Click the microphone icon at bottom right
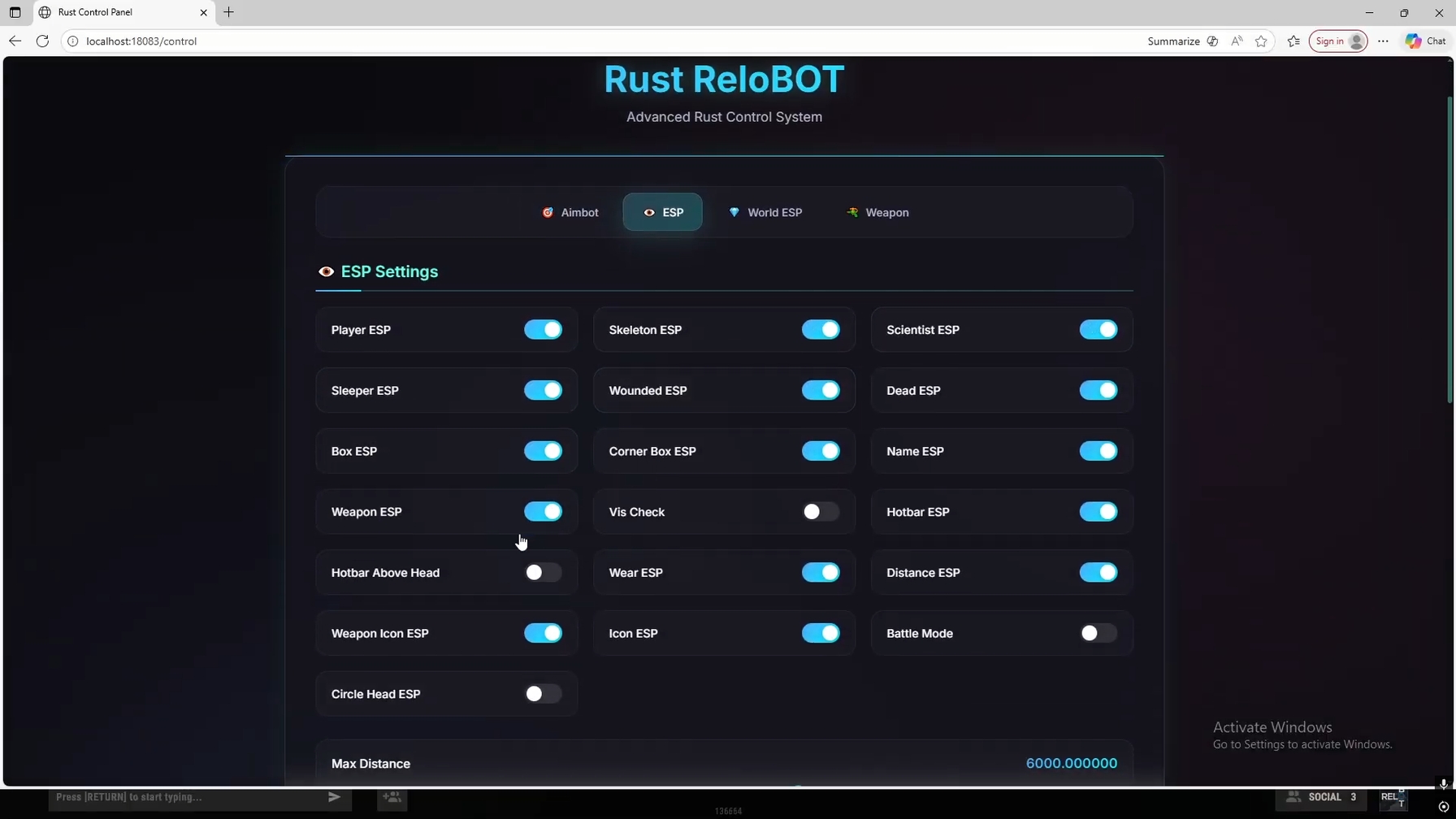The width and height of the screenshot is (1456, 819). [1444, 785]
